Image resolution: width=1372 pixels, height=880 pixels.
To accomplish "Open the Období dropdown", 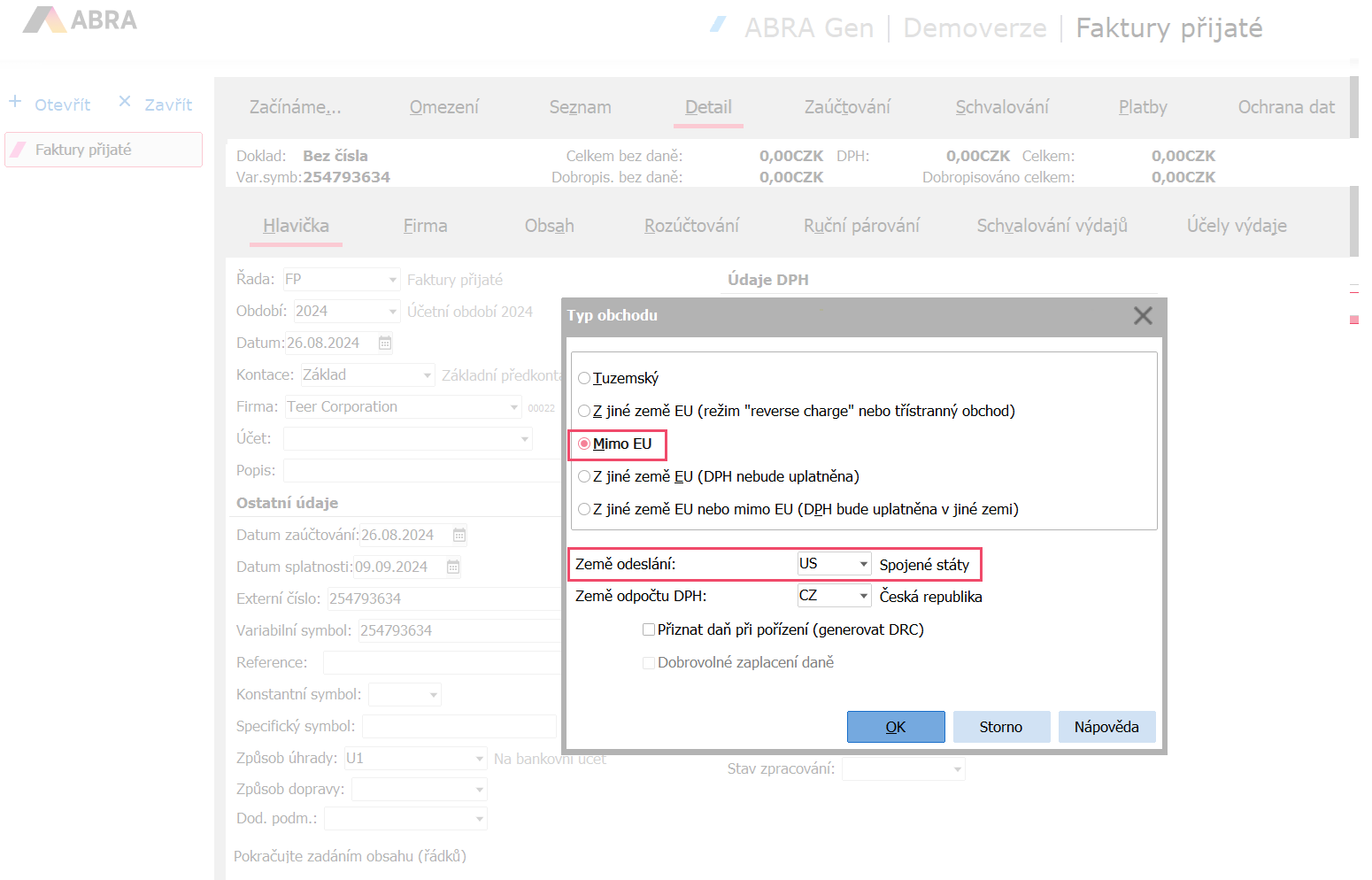I will tap(393, 312).
